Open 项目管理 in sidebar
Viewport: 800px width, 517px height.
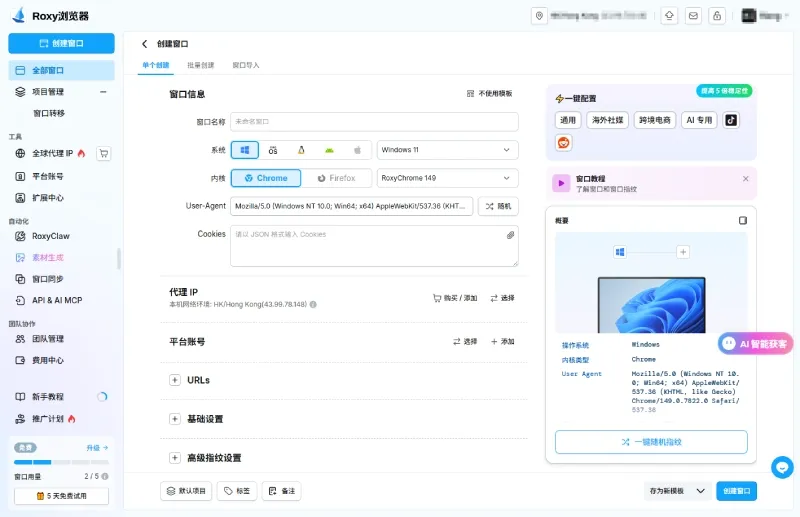click(48, 92)
